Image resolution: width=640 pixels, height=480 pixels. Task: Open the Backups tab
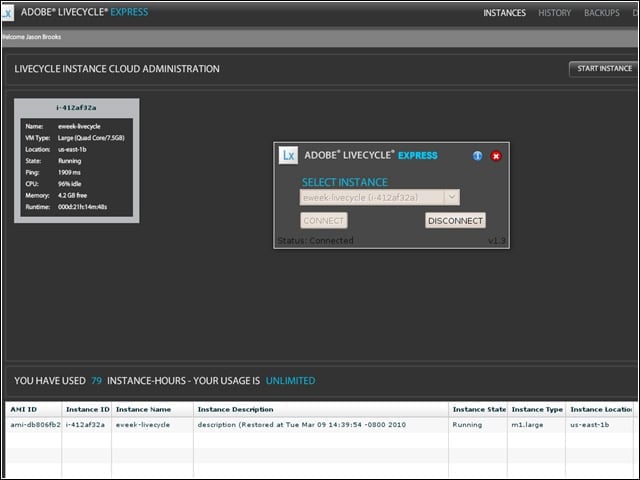(x=602, y=13)
